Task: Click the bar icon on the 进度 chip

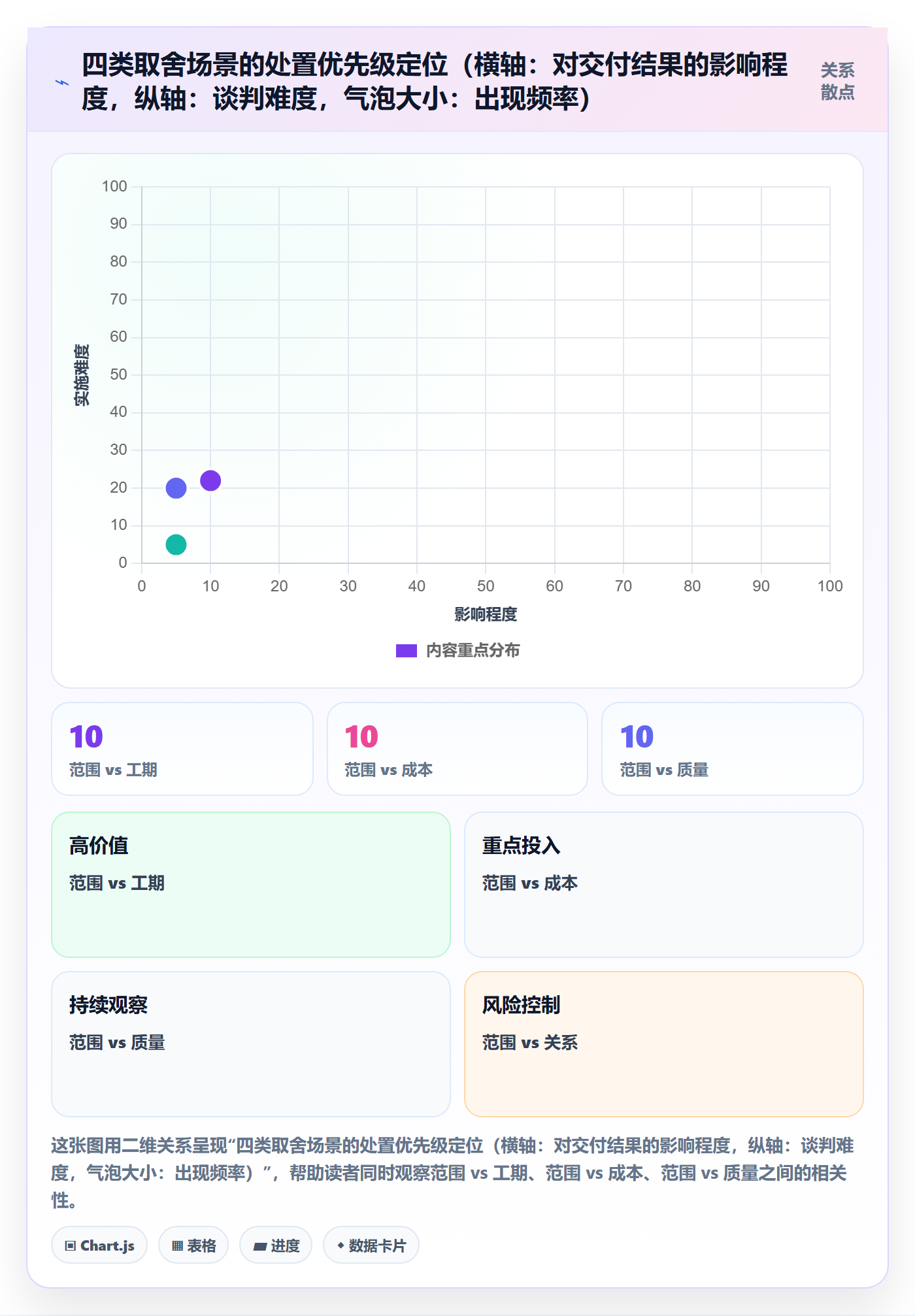Action: click(259, 1247)
